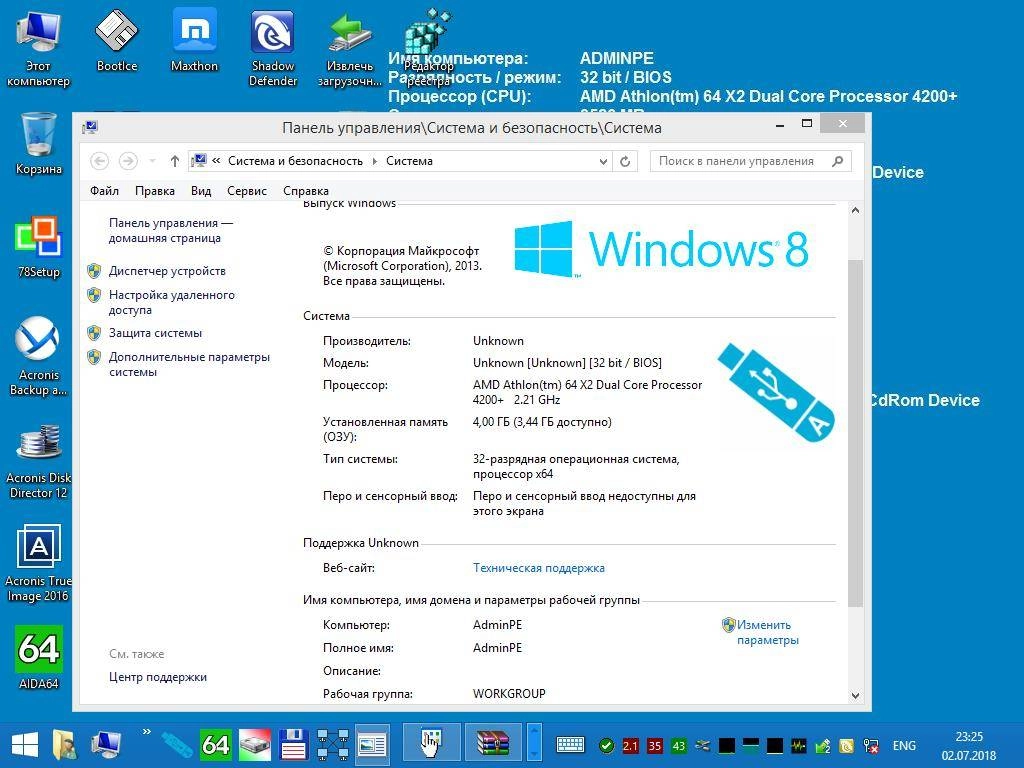This screenshot has height=768, width=1024.
Task: Open the Shadow Defender desktop shortcut
Action: click(273, 48)
